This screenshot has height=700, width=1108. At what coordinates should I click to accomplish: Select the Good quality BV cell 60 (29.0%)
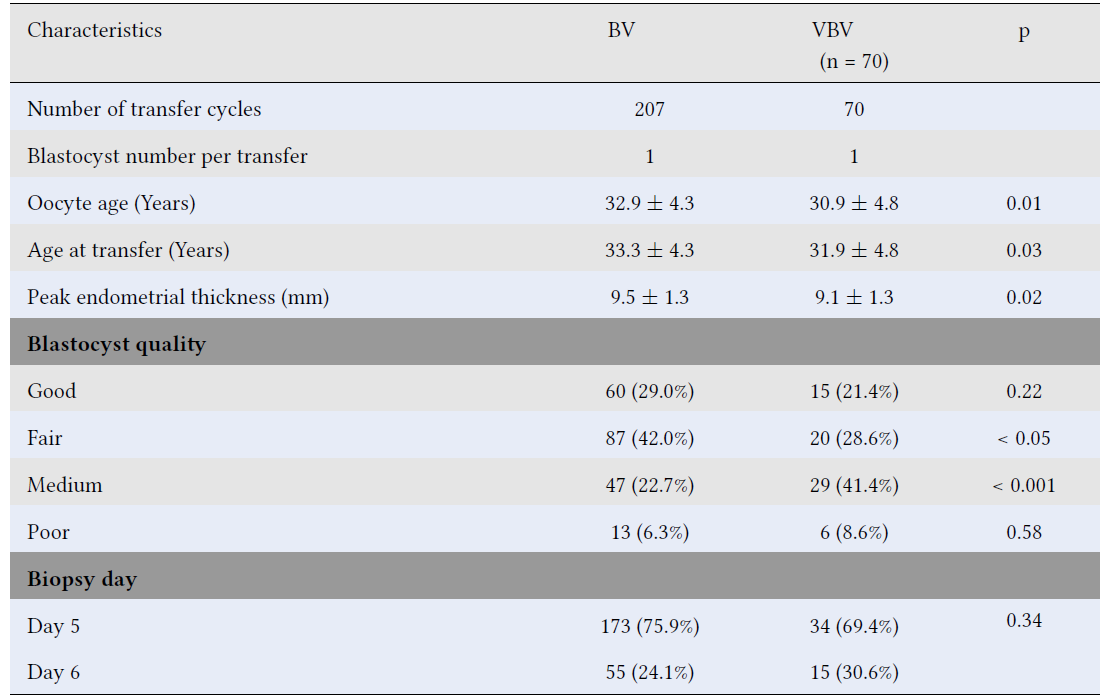tap(649, 391)
